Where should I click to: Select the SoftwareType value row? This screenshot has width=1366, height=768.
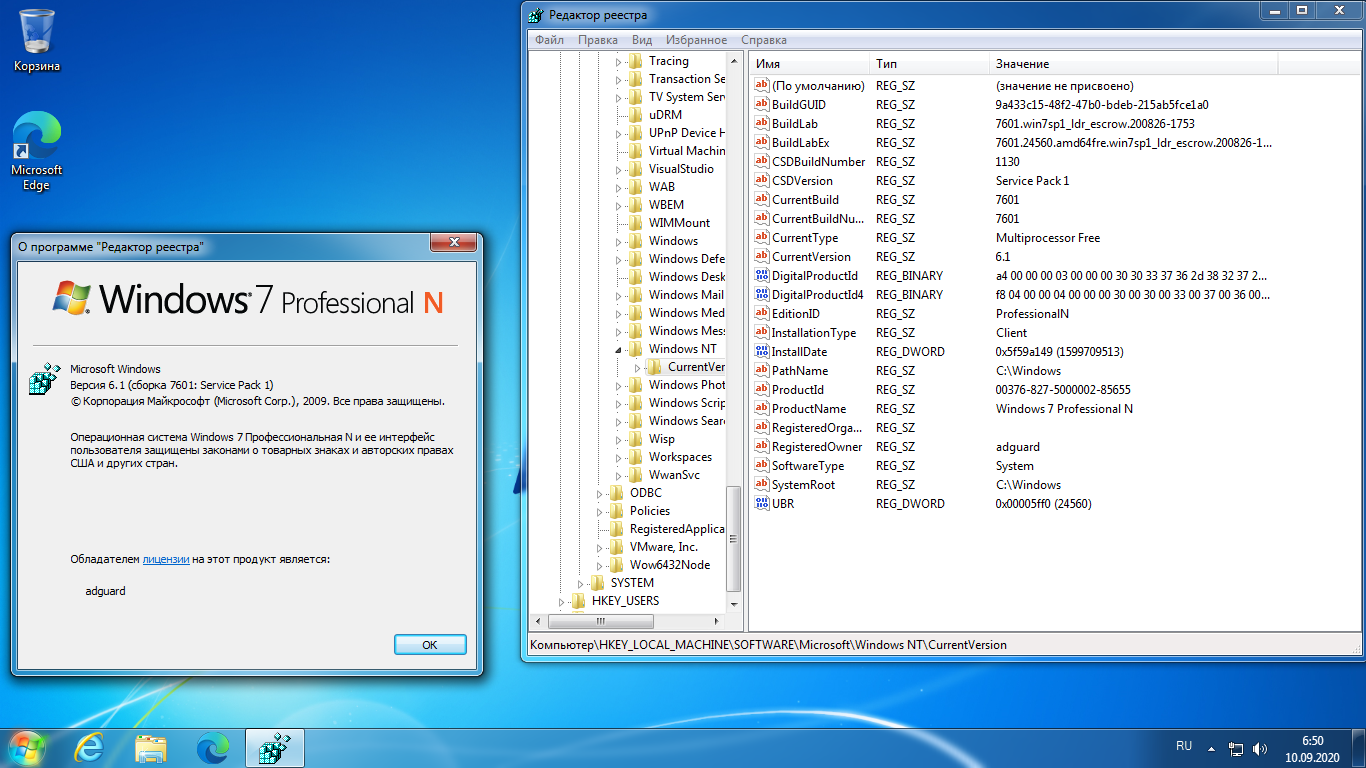pos(1053,466)
